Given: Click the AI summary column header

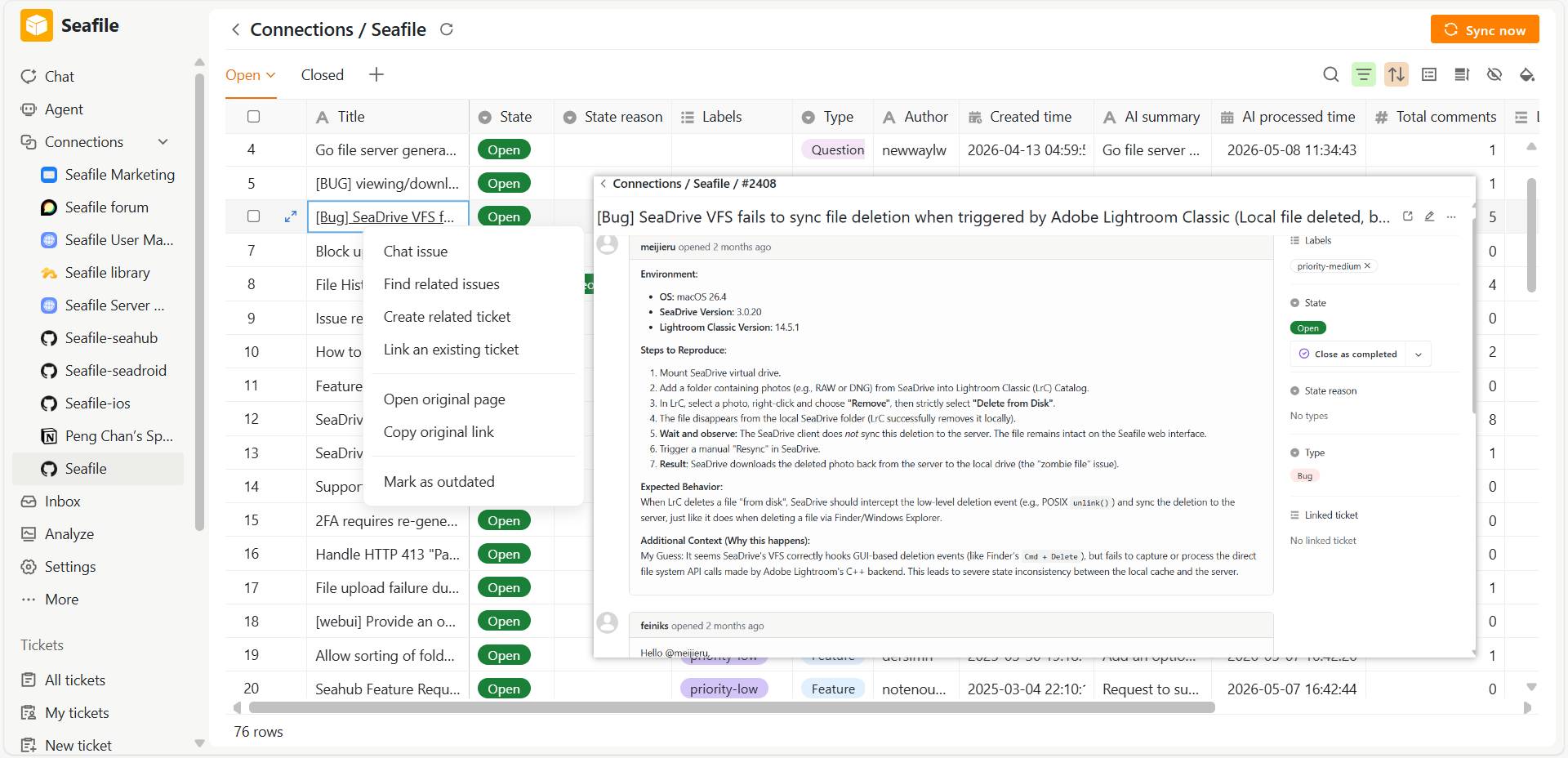Looking at the screenshot, I should point(1151,117).
